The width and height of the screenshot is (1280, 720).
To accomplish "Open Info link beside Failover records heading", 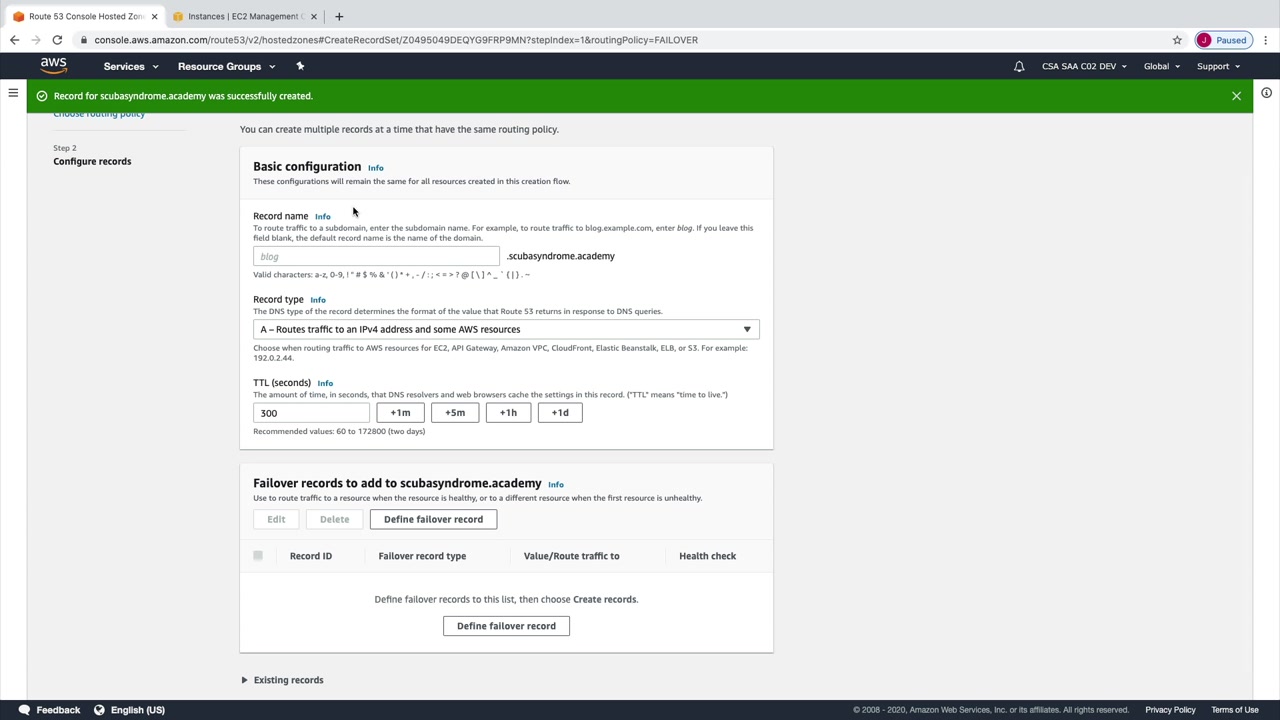I will [x=556, y=485].
